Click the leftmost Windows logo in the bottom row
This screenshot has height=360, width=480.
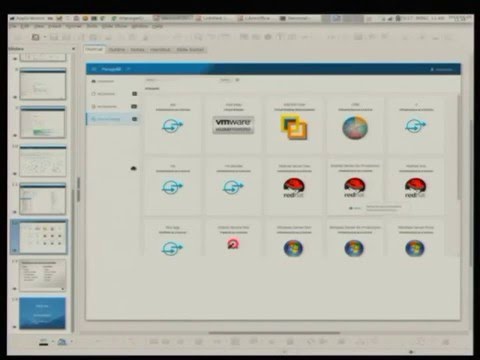tap(293, 248)
